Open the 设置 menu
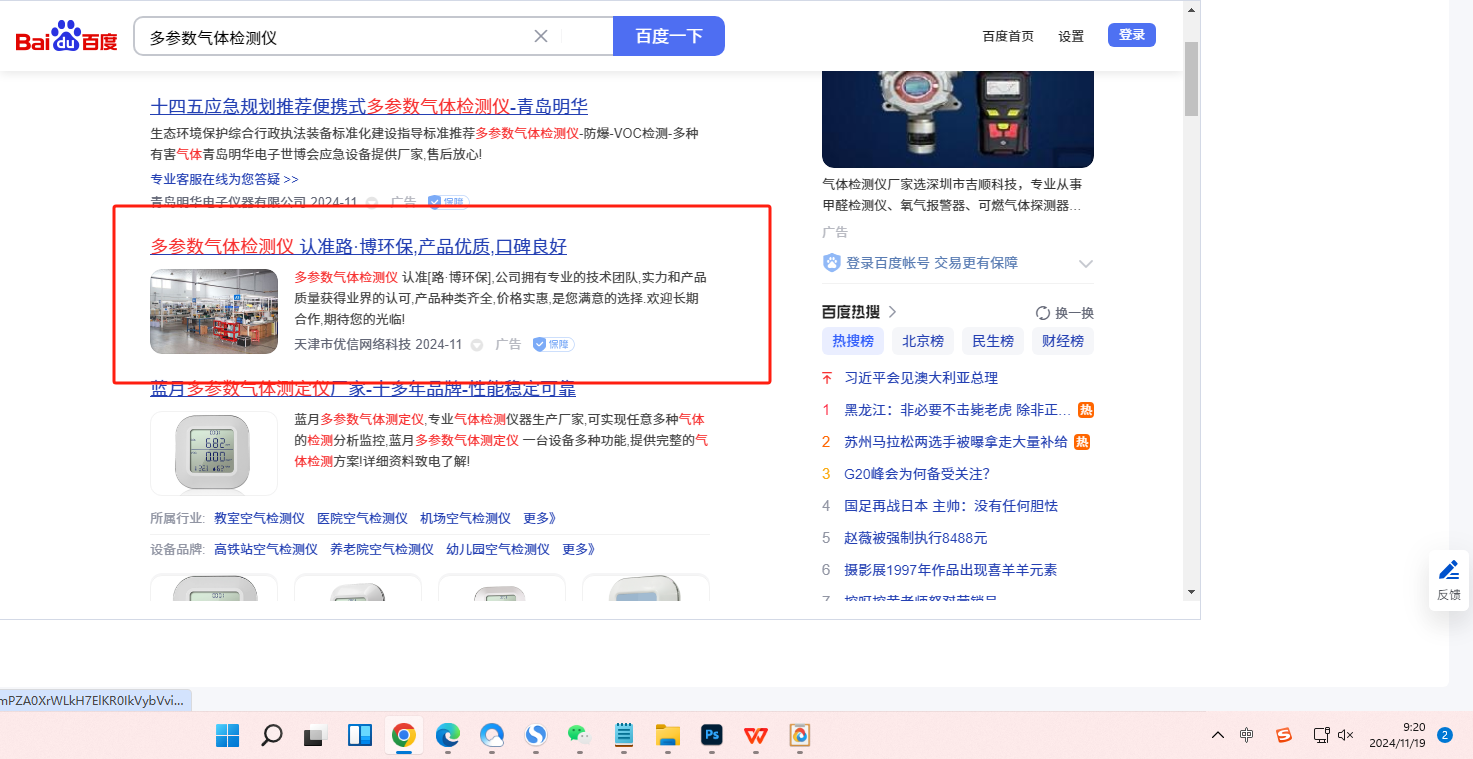The width and height of the screenshot is (1473, 759). coord(1071,36)
